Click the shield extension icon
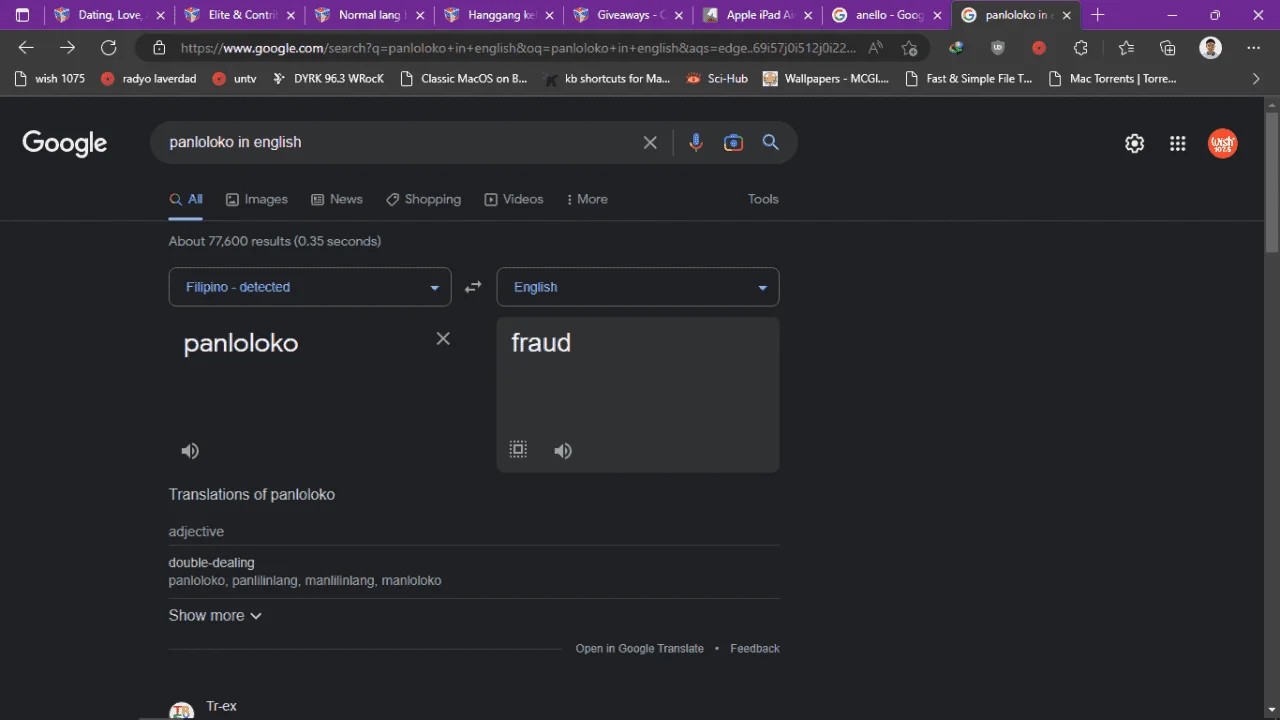 (x=997, y=48)
